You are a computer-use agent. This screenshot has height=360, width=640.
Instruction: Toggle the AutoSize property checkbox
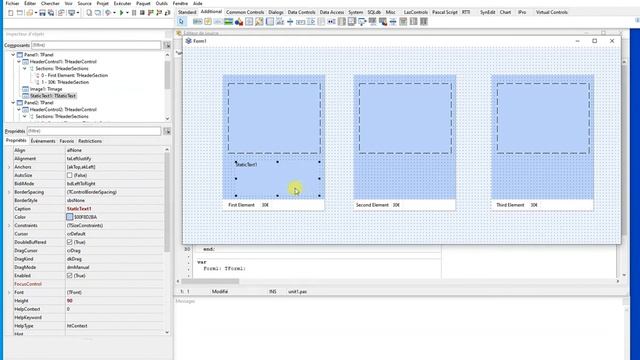click(69, 175)
